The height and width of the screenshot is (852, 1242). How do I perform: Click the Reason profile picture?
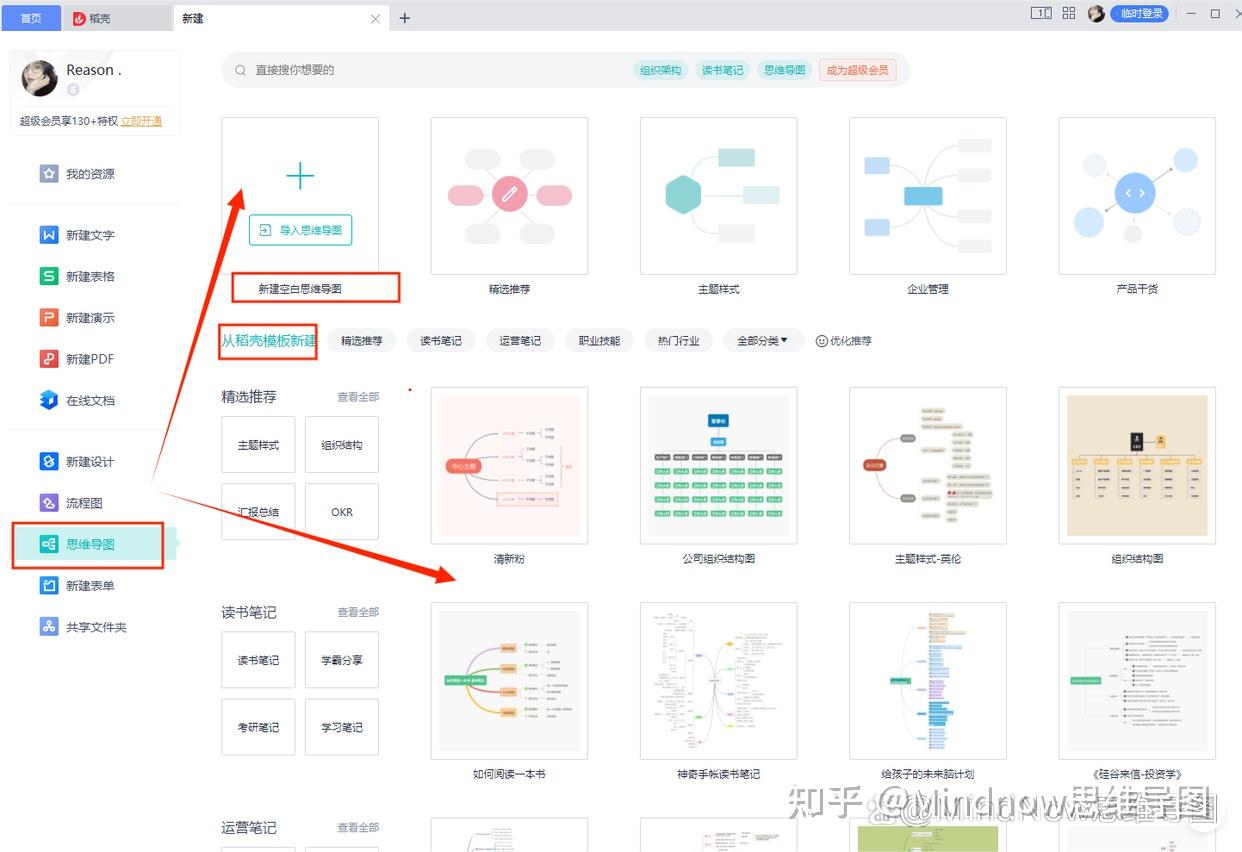tap(40, 78)
